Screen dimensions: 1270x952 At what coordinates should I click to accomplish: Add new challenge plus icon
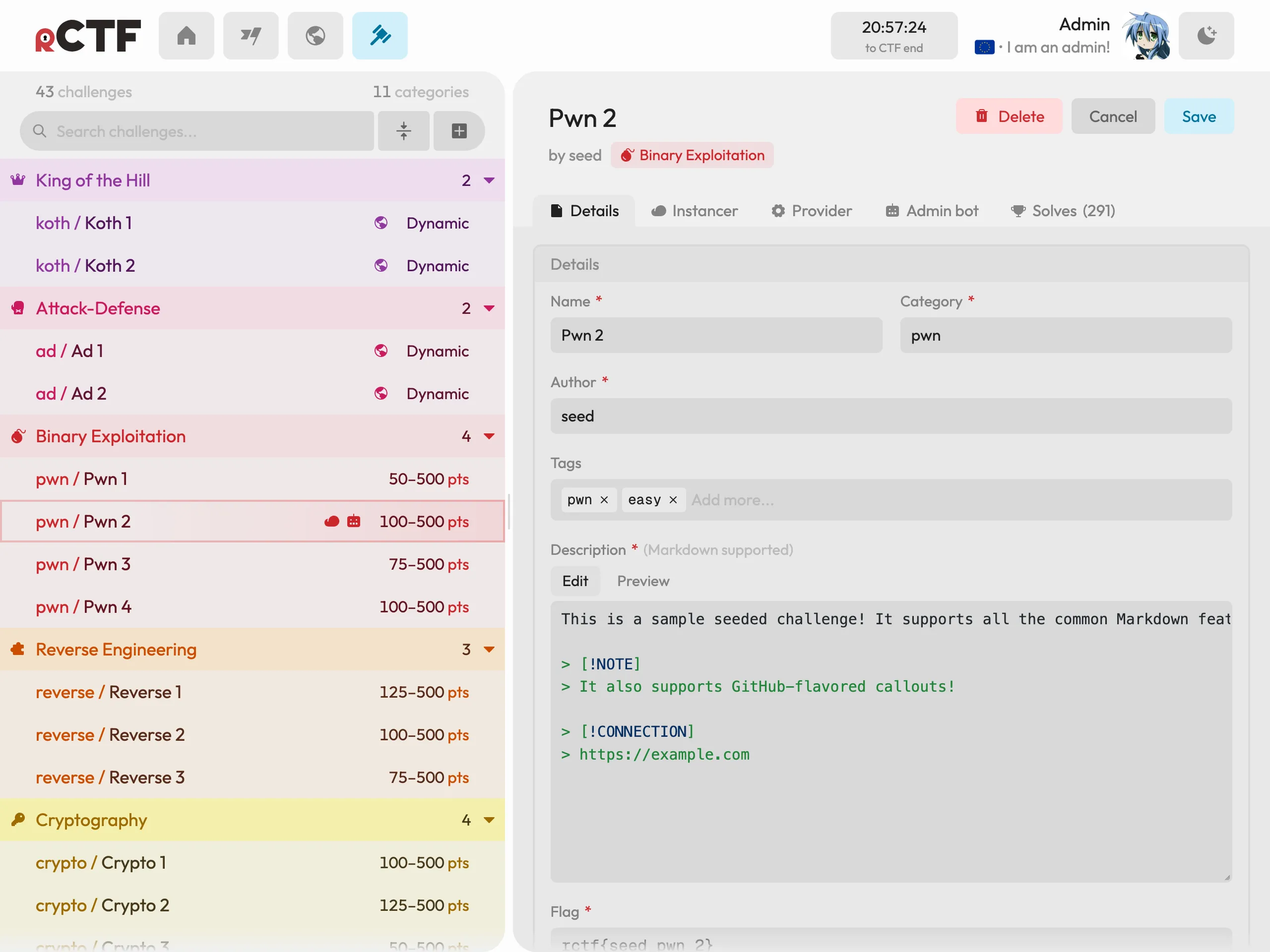pyautogui.click(x=459, y=131)
